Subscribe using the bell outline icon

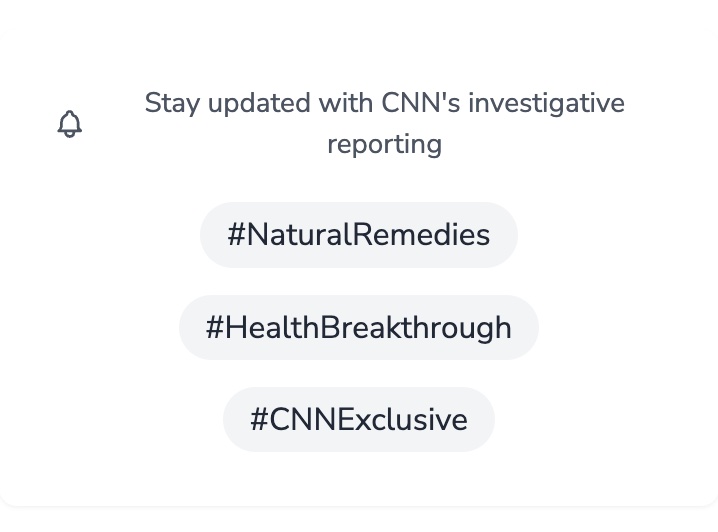tap(70, 124)
